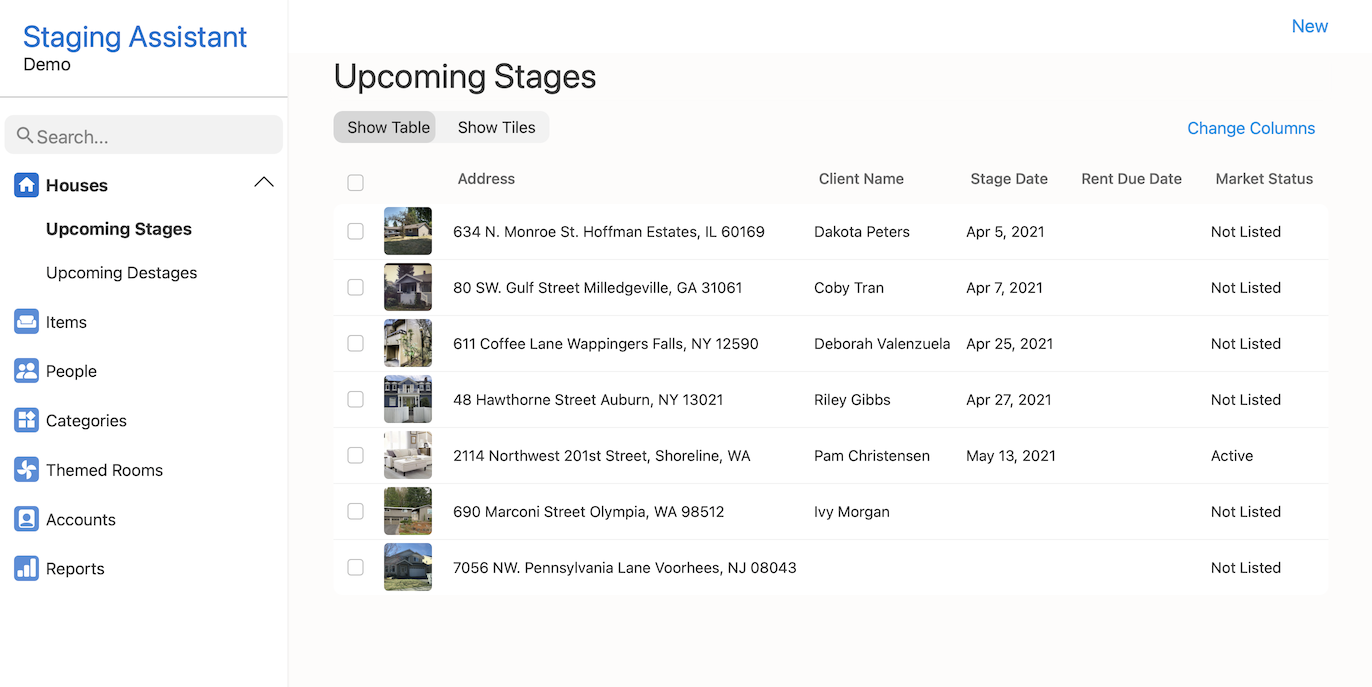Open Upcoming Destages in sidebar
The height and width of the screenshot is (687, 1372).
coord(121,273)
